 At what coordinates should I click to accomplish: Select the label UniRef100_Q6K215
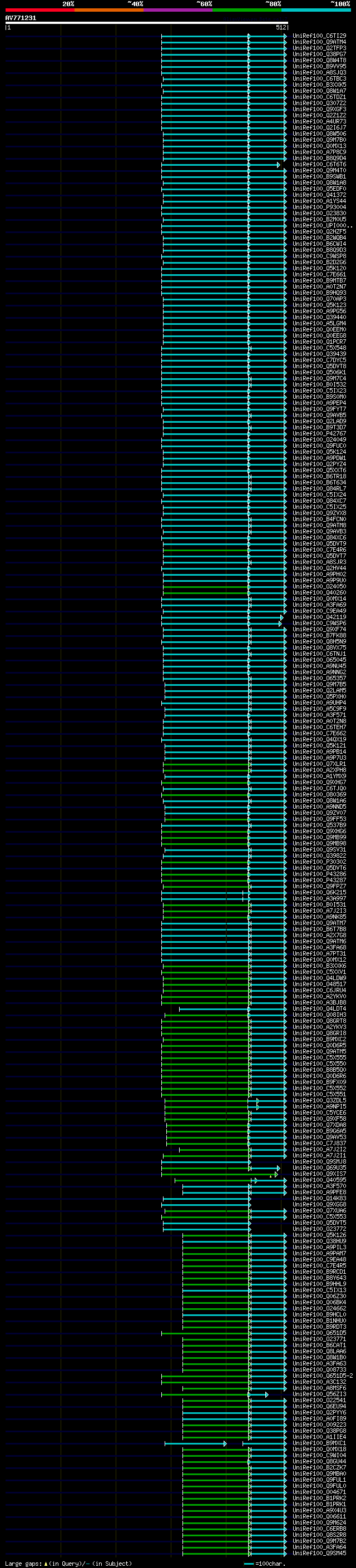pyautogui.click(x=319, y=892)
